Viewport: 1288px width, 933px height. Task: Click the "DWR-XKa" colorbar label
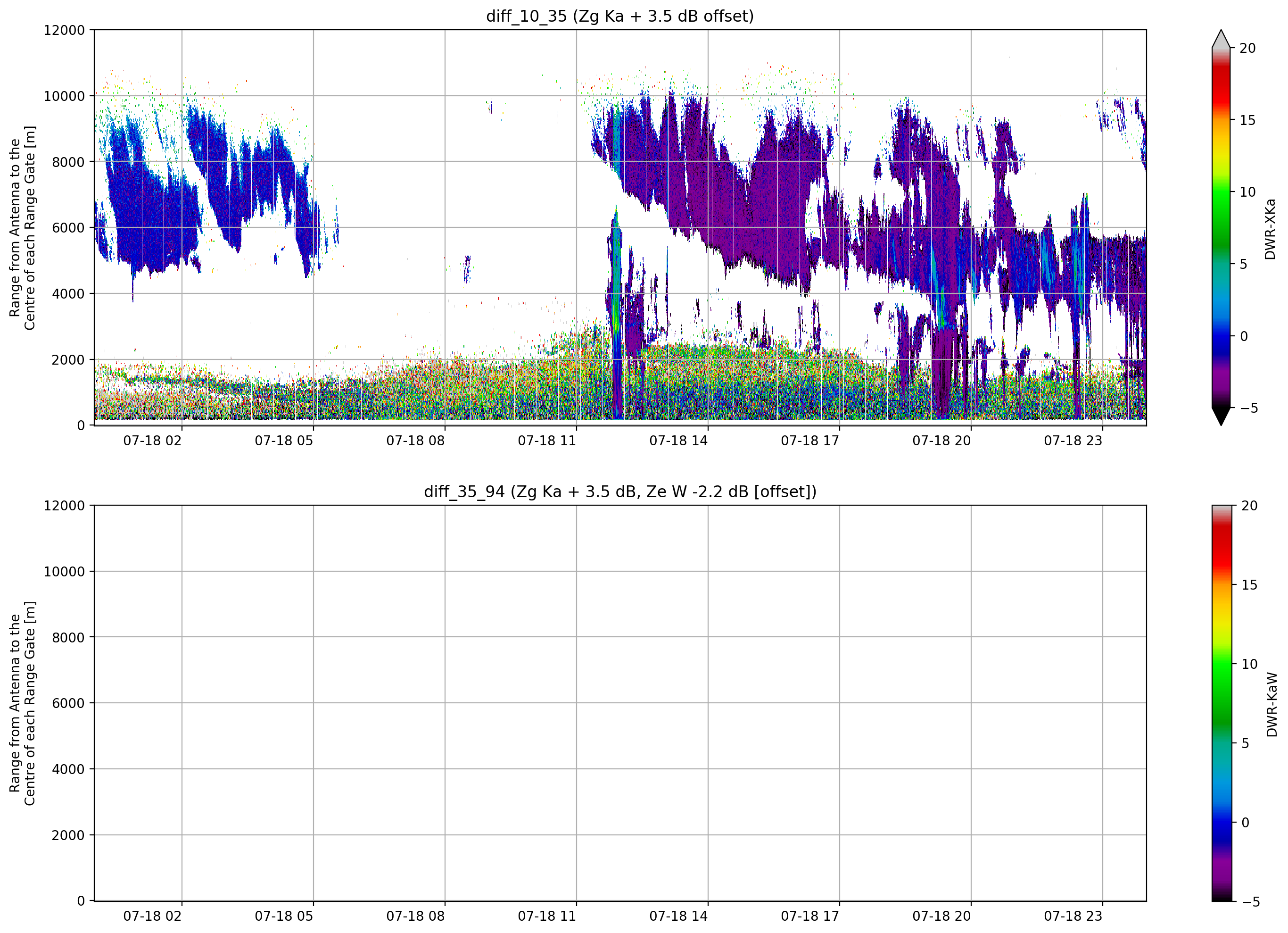(x=1270, y=228)
